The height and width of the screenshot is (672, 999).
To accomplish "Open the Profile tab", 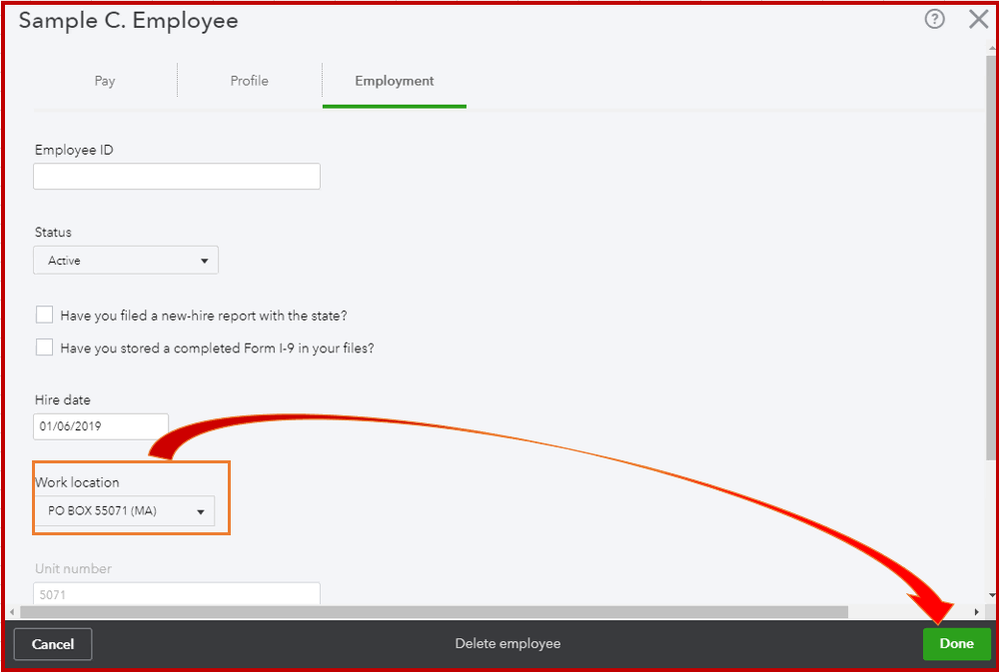I will tap(249, 81).
